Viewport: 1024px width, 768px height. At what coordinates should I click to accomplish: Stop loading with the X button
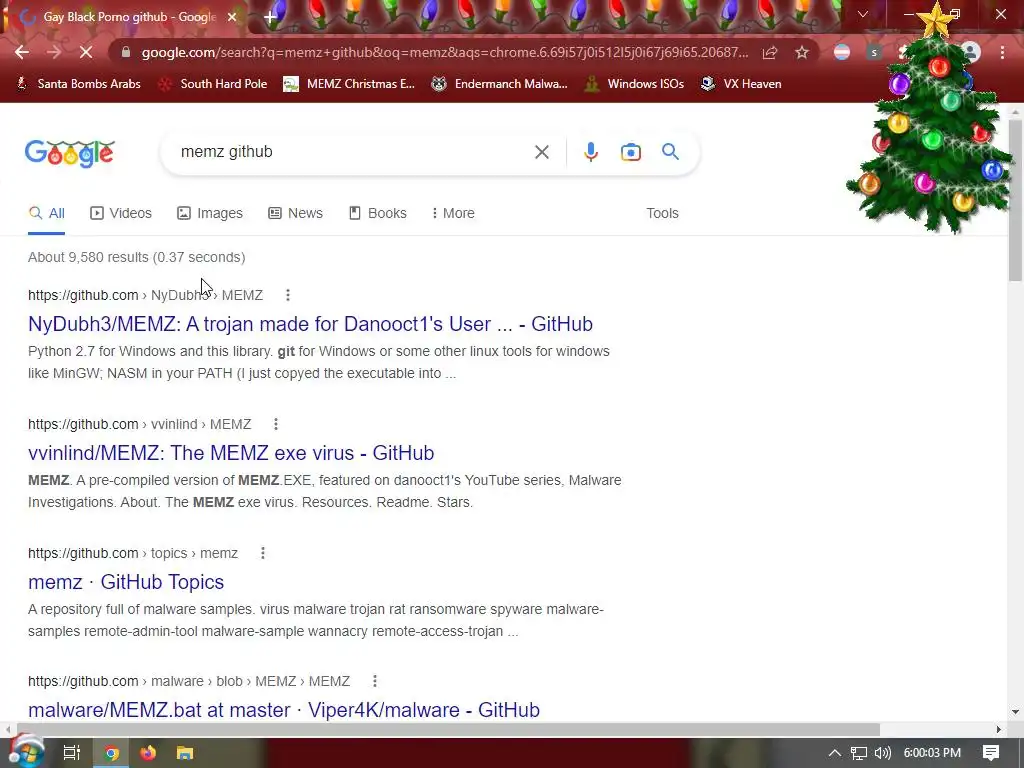86,52
